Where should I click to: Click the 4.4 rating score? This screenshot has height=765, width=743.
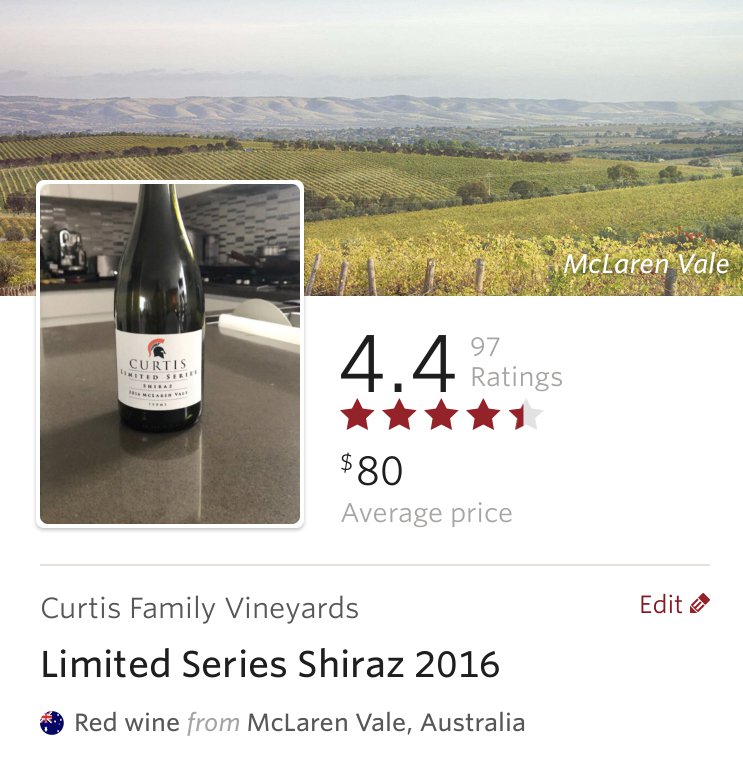tap(398, 363)
